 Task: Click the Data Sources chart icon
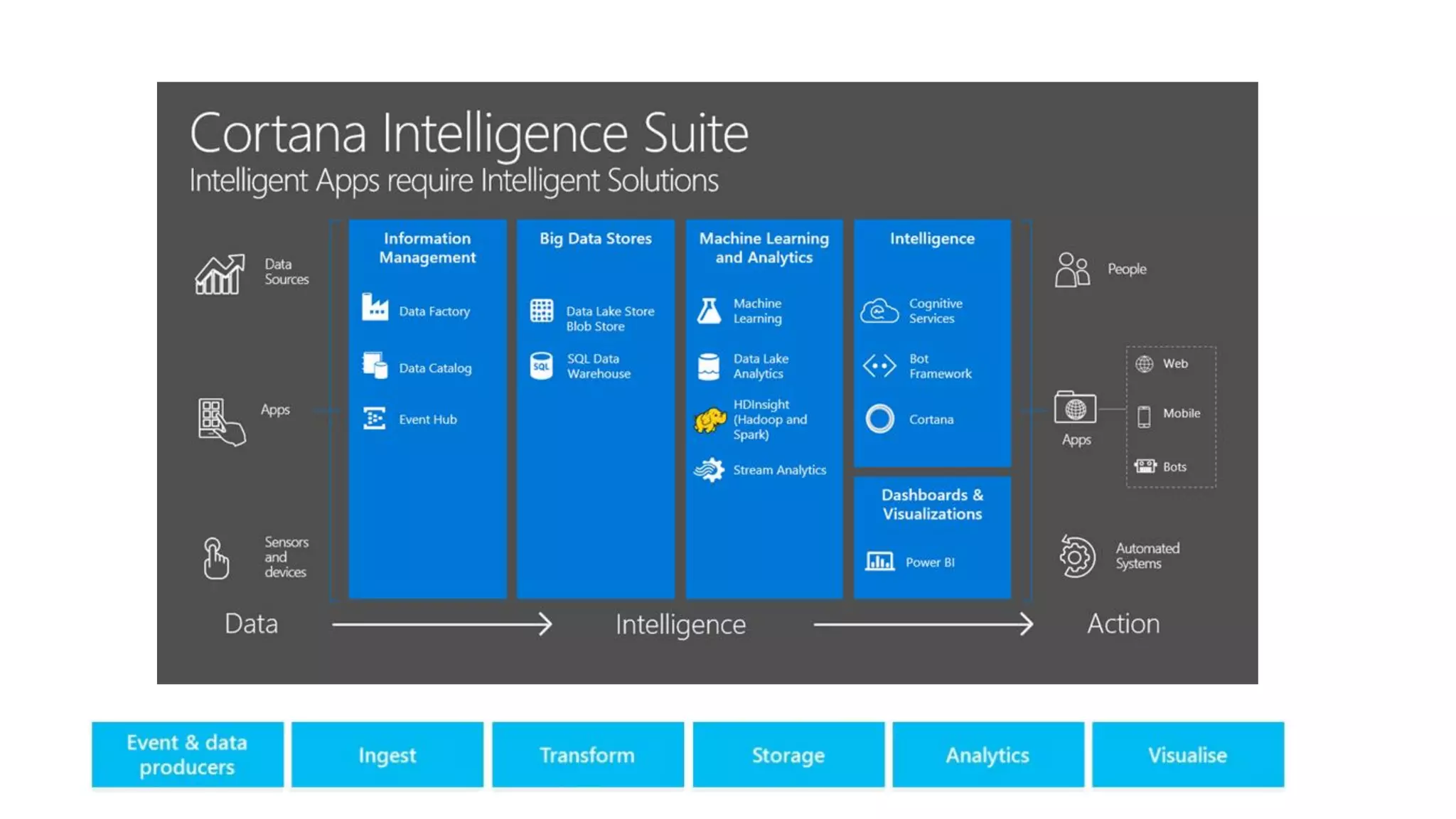click(x=220, y=274)
